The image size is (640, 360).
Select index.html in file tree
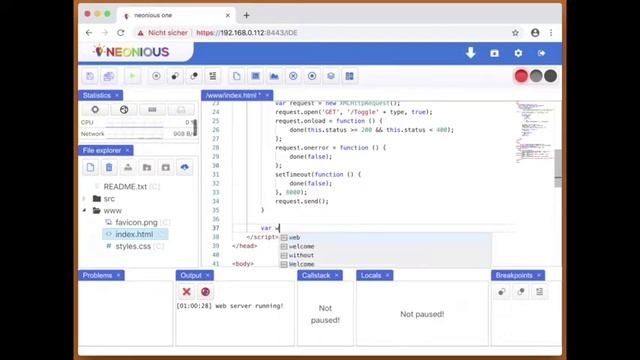(x=134, y=234)
